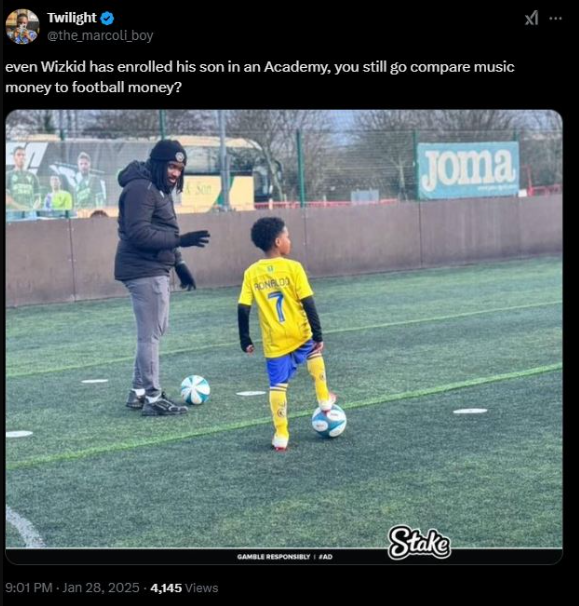
Task: Open the three-dot more options menu
Action: coord(555,18)
